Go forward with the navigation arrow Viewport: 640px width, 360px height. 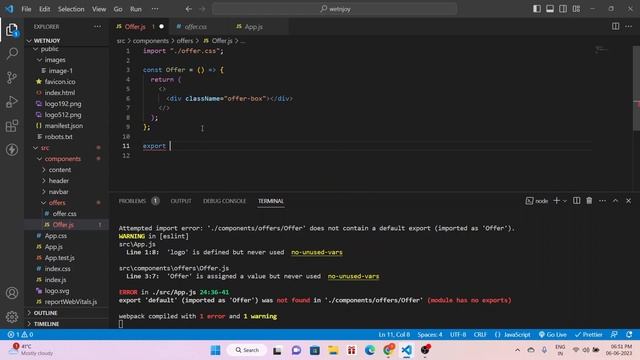click(x=202, y=9)
